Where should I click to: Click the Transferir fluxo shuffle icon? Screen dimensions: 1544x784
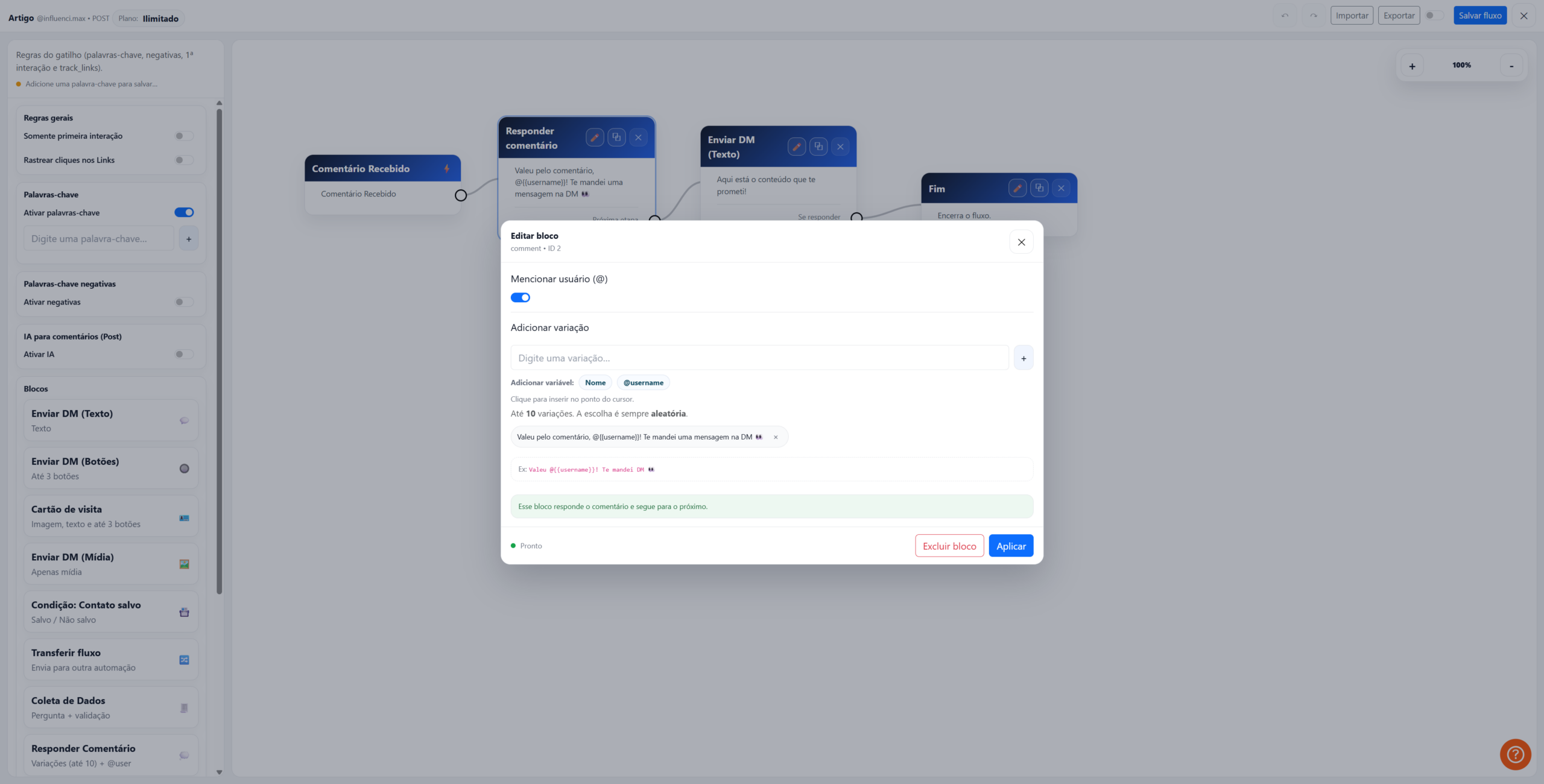click(x=185, y=660)
